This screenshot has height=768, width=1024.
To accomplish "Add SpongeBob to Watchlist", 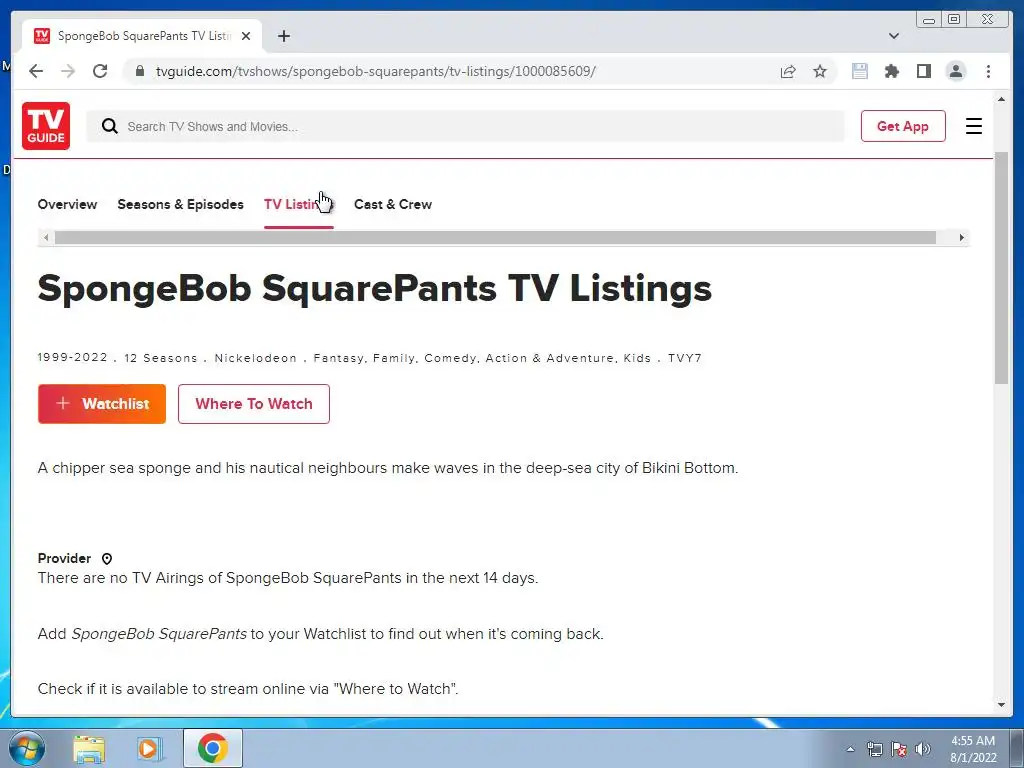I will point(102,404).
